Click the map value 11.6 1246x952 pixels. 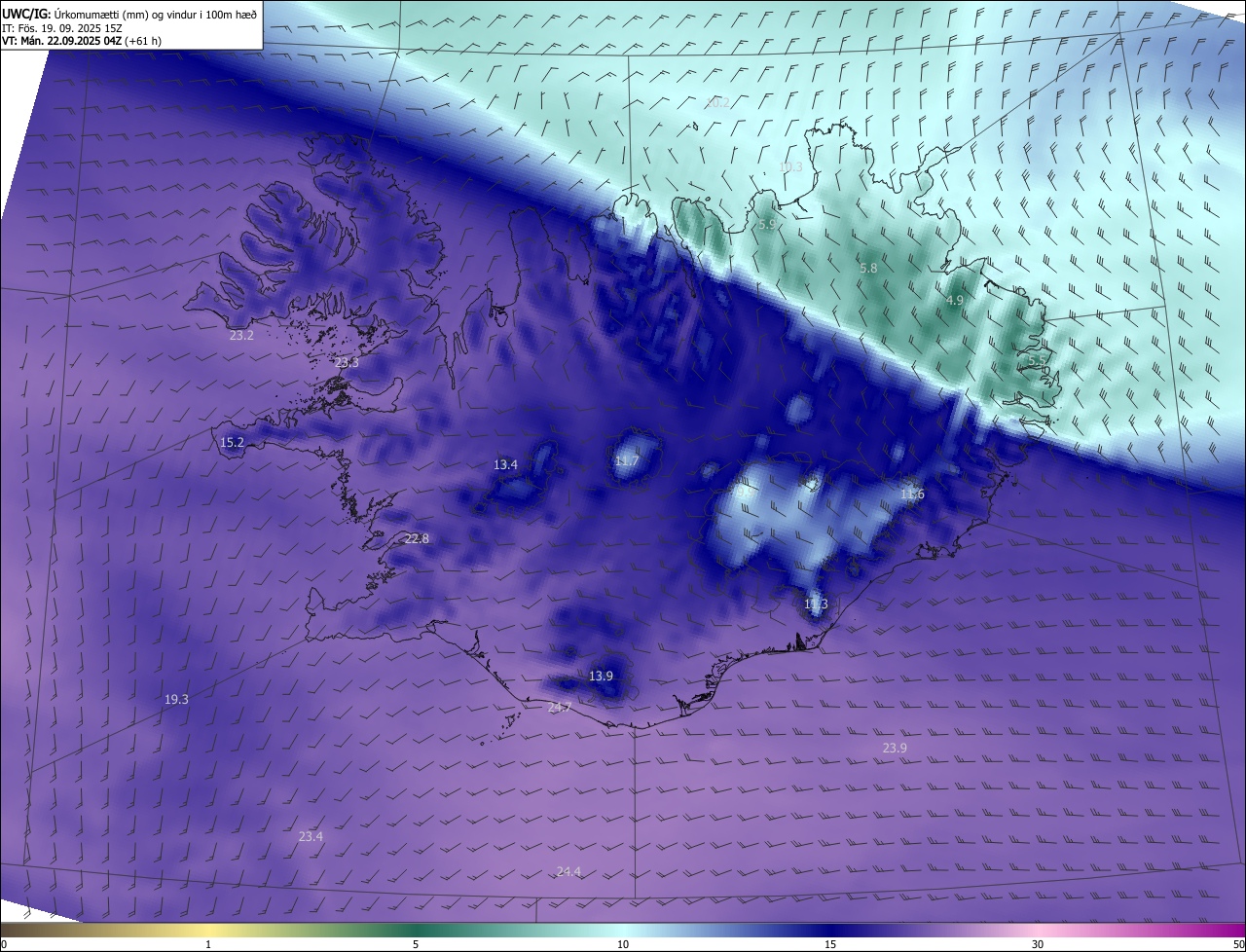(x=912, y=494)
